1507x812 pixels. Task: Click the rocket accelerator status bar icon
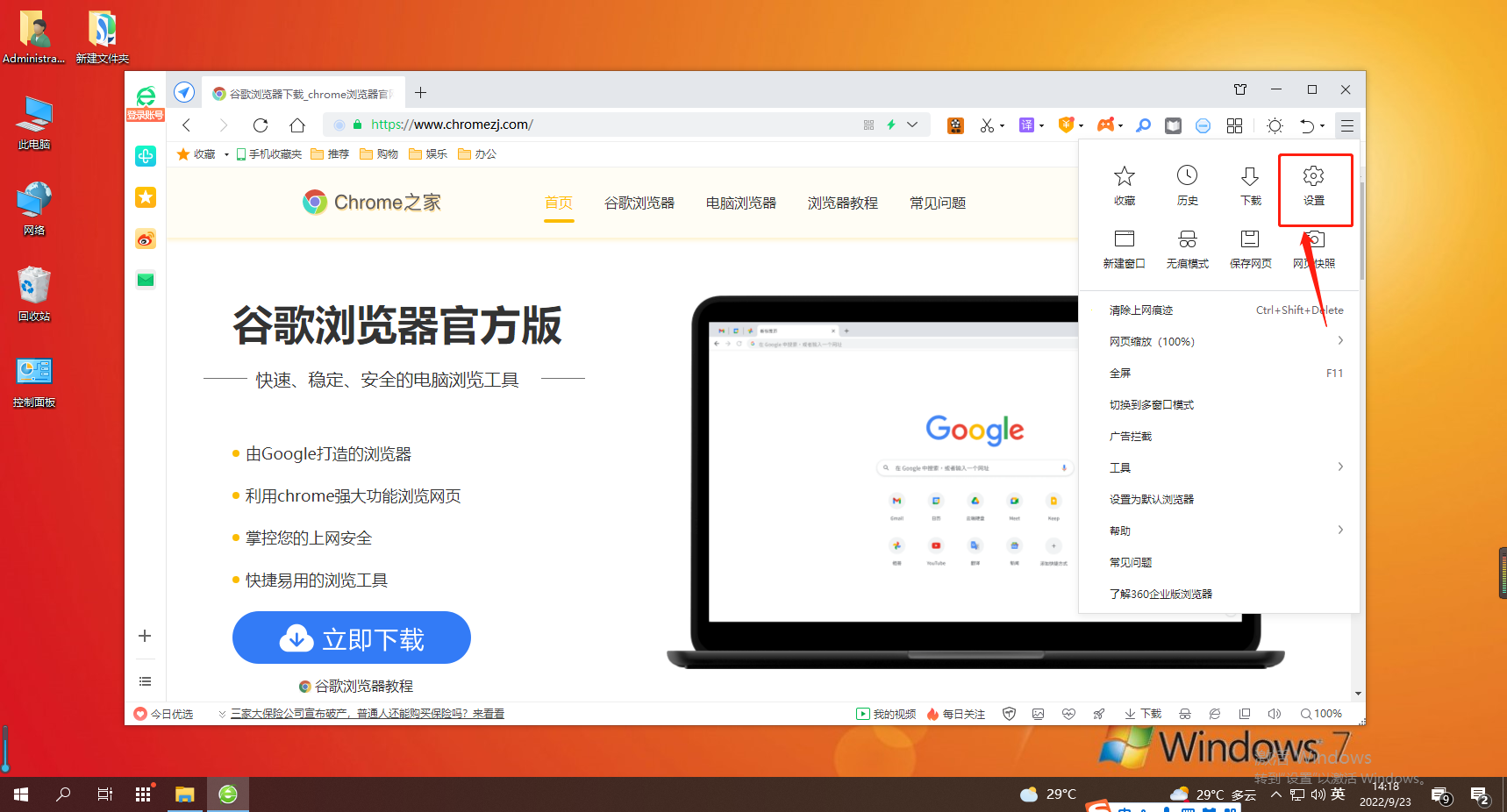(x=1098, y=714)
